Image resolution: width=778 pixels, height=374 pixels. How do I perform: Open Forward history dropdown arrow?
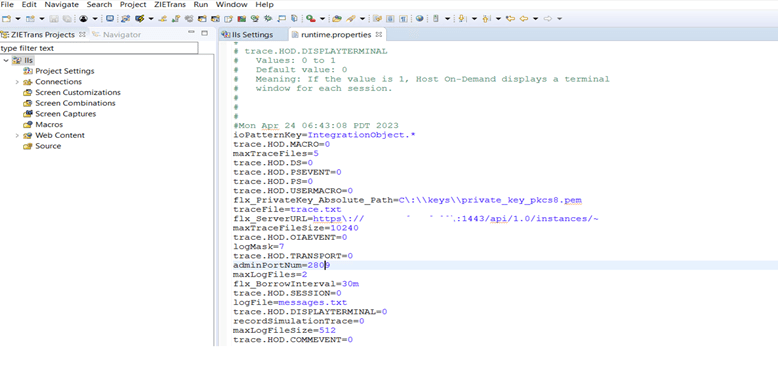point(559,19)
